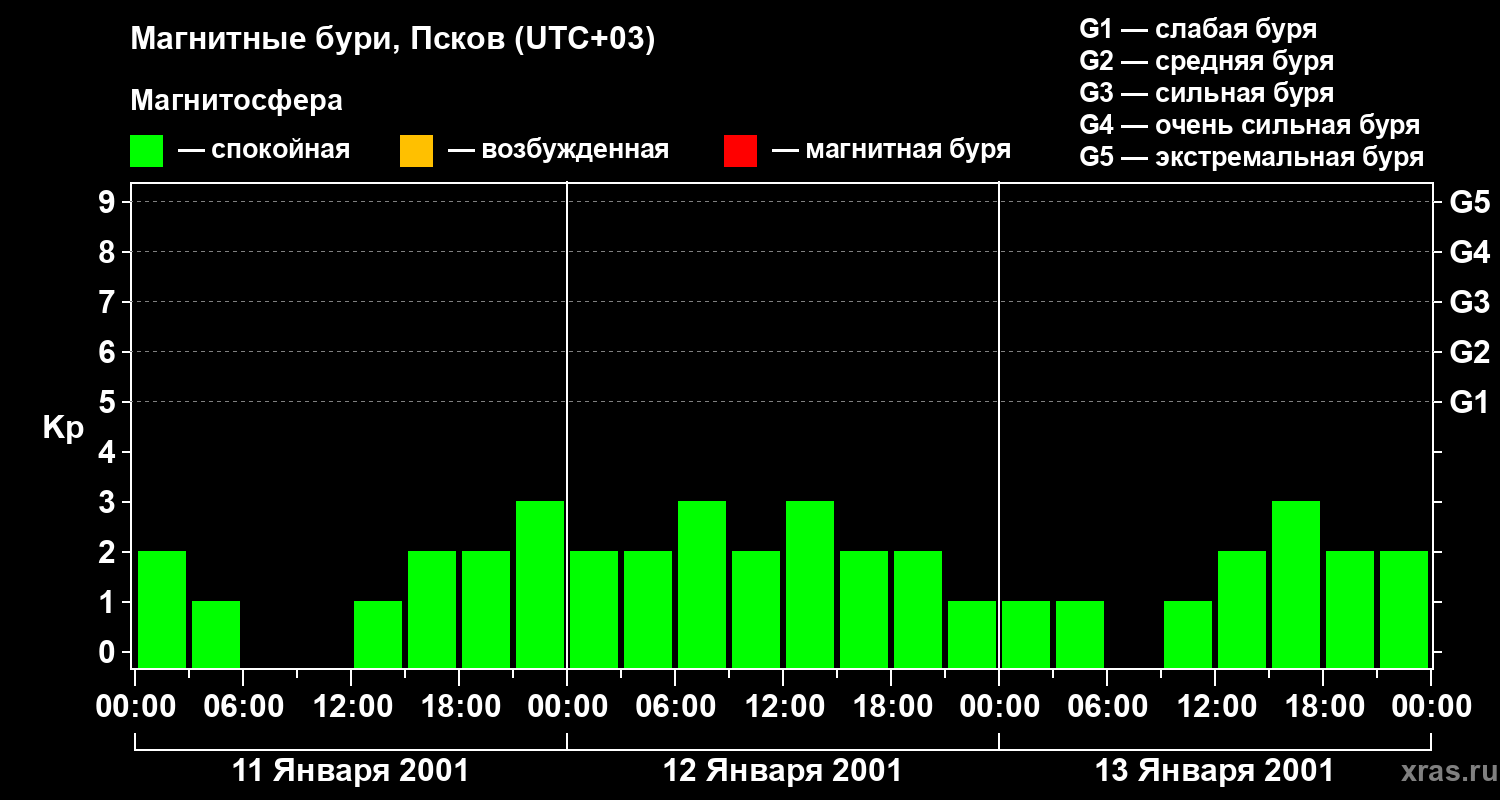Click the '06:00' tick label for 13 January
1500x800 pixels.
1107,707
